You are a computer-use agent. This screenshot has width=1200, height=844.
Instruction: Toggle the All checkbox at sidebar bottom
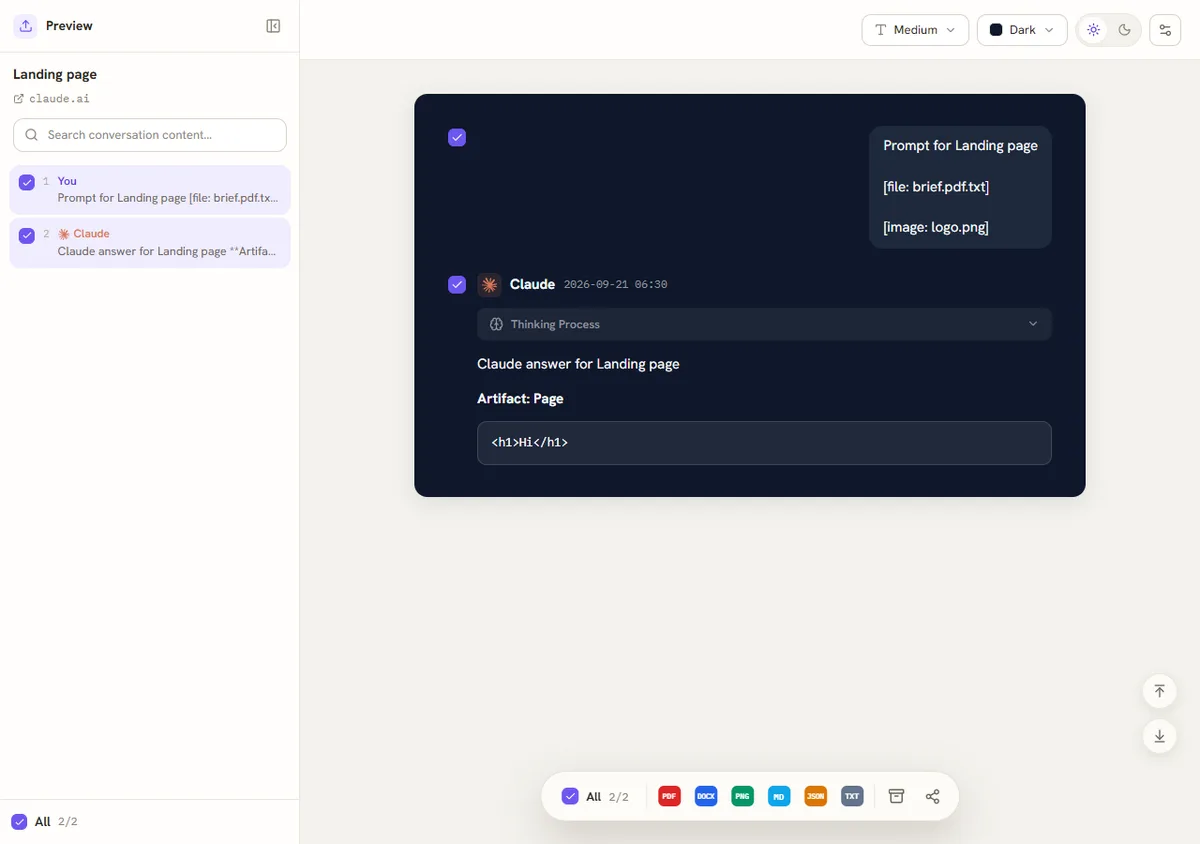point(19,822)
